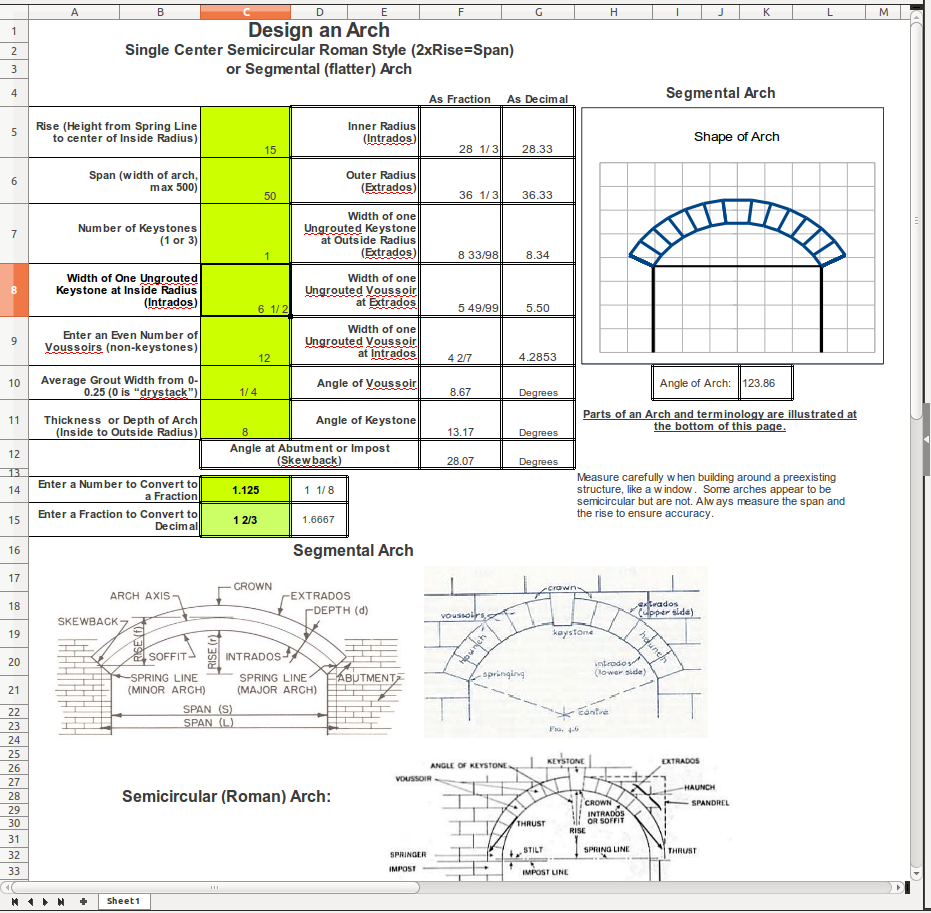
Task: Click the horizontal scrollbar right arrow
Action: [899, 887]
